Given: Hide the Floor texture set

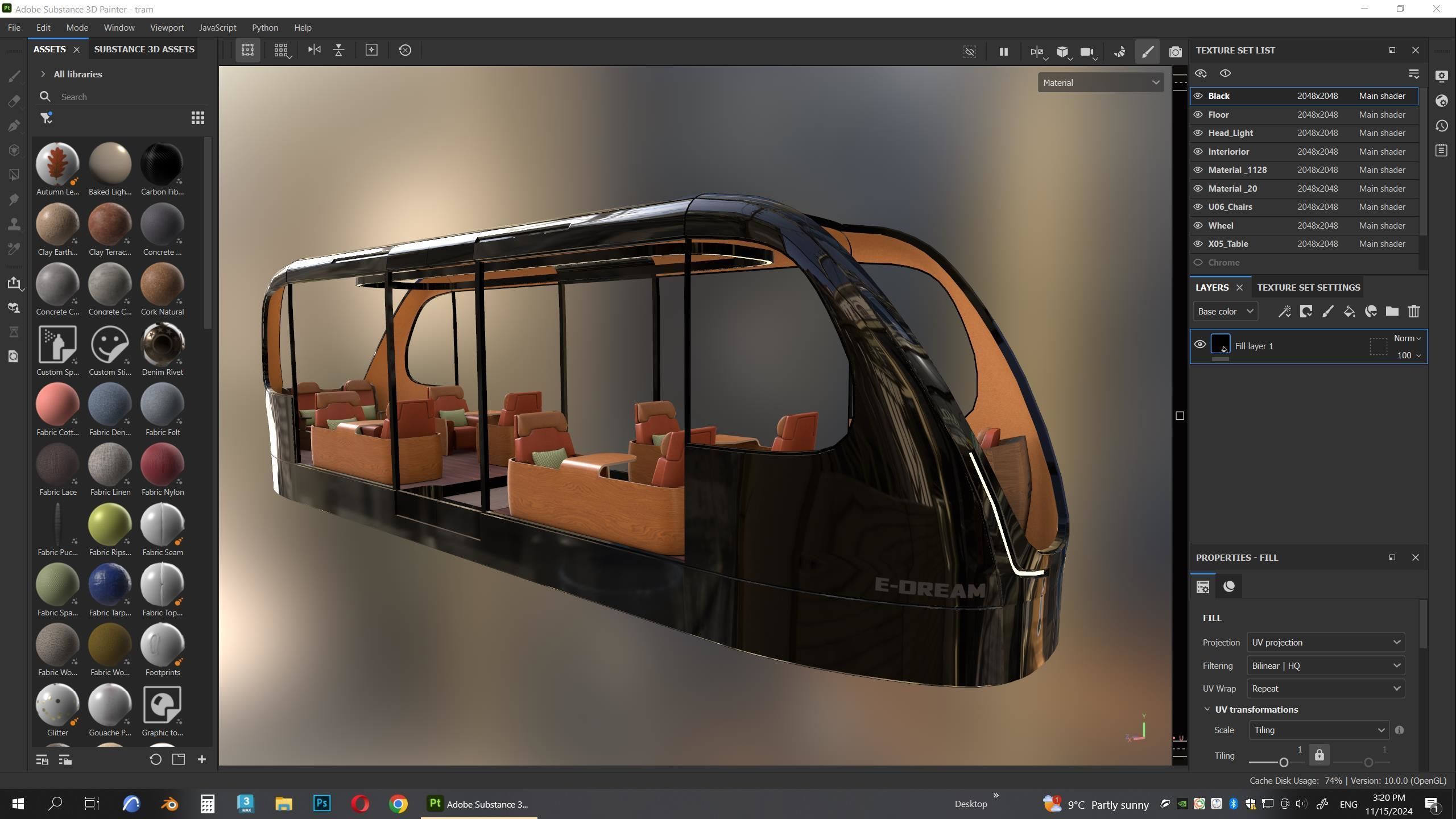Looking at the screenshot, I should [x=1198, y=114].
